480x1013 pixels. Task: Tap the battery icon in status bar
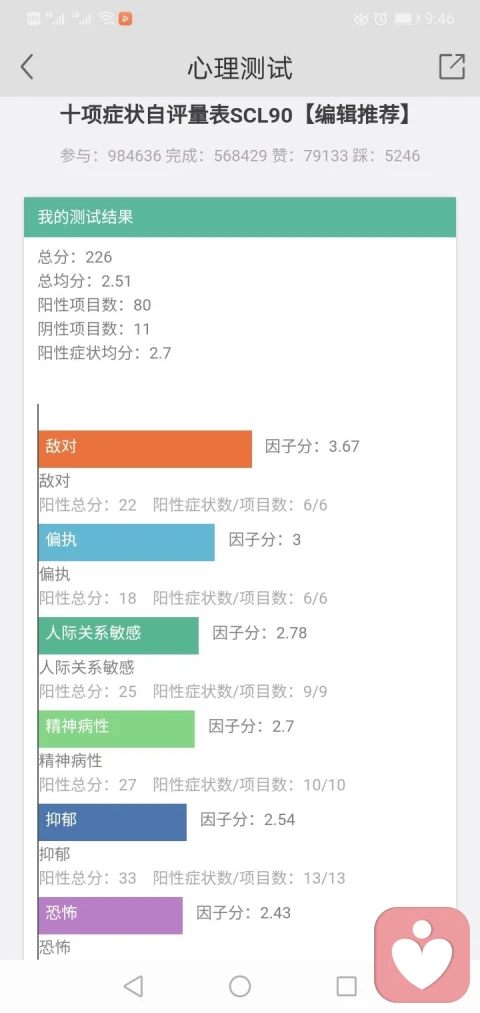tap(406, 19)
